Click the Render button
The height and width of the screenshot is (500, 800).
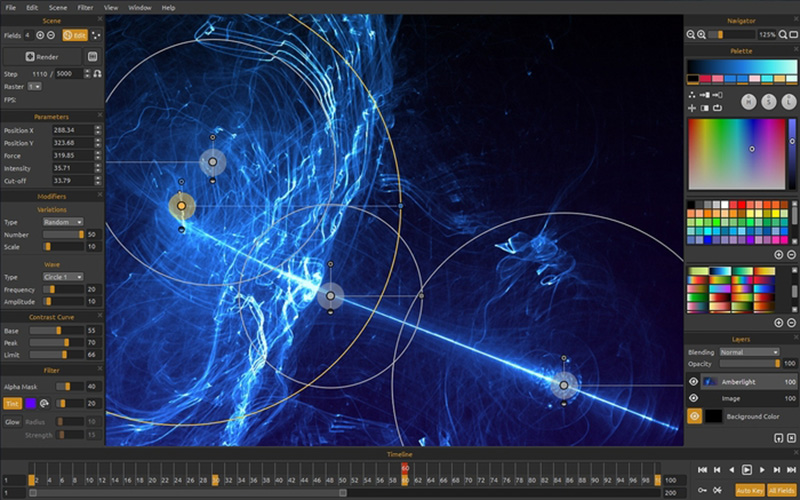tap(42, 57)
